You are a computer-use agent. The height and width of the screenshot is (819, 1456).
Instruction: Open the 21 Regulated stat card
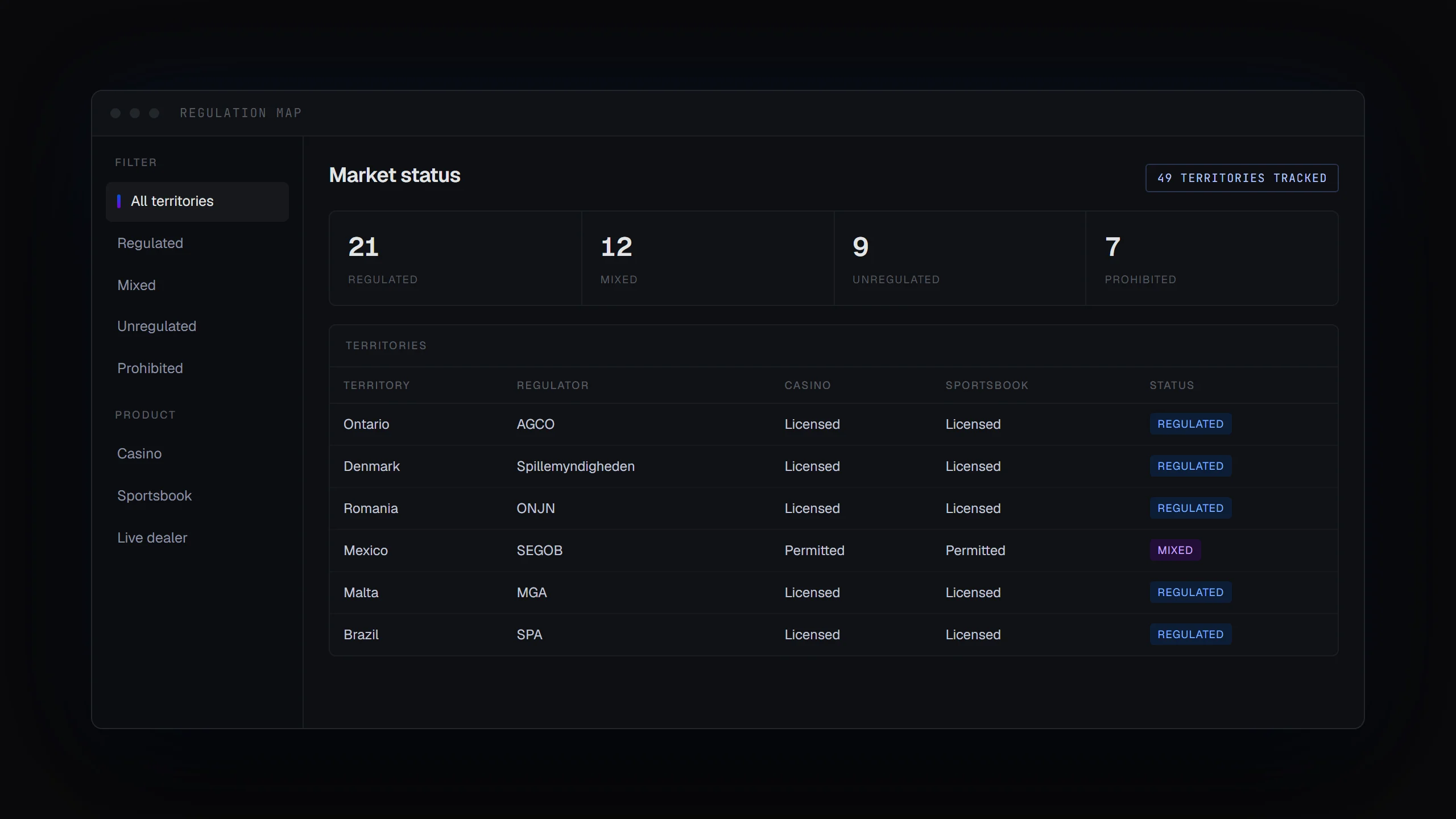point(456,258)
